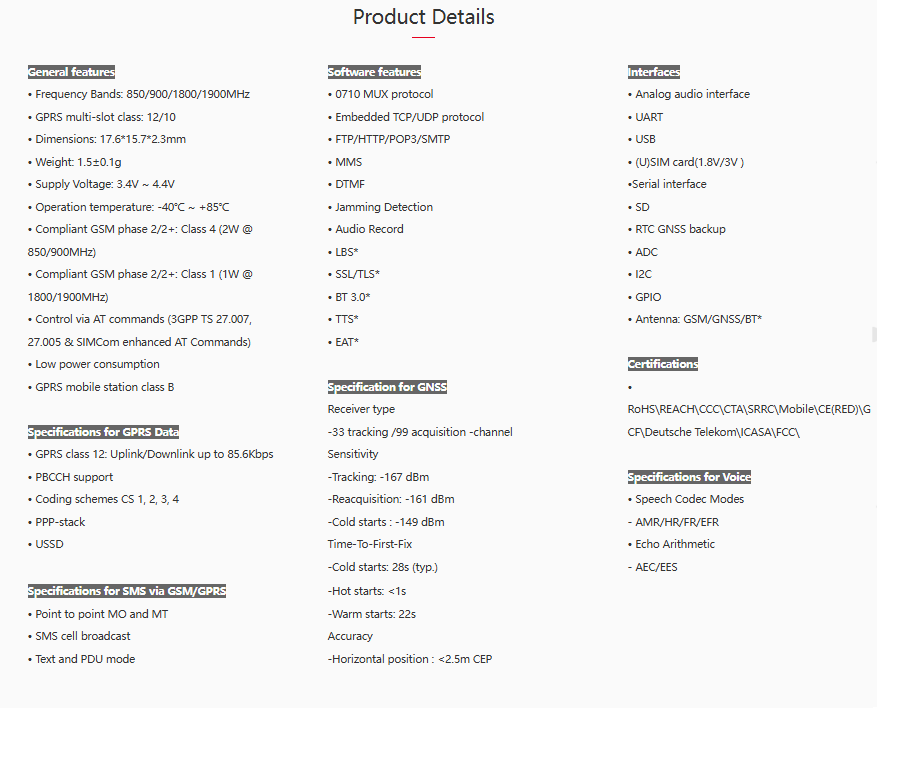Screen dimensions: 916x768
Task: Click the Antenna: GSM/GNSS/BT* line
Action: [695, 319]
